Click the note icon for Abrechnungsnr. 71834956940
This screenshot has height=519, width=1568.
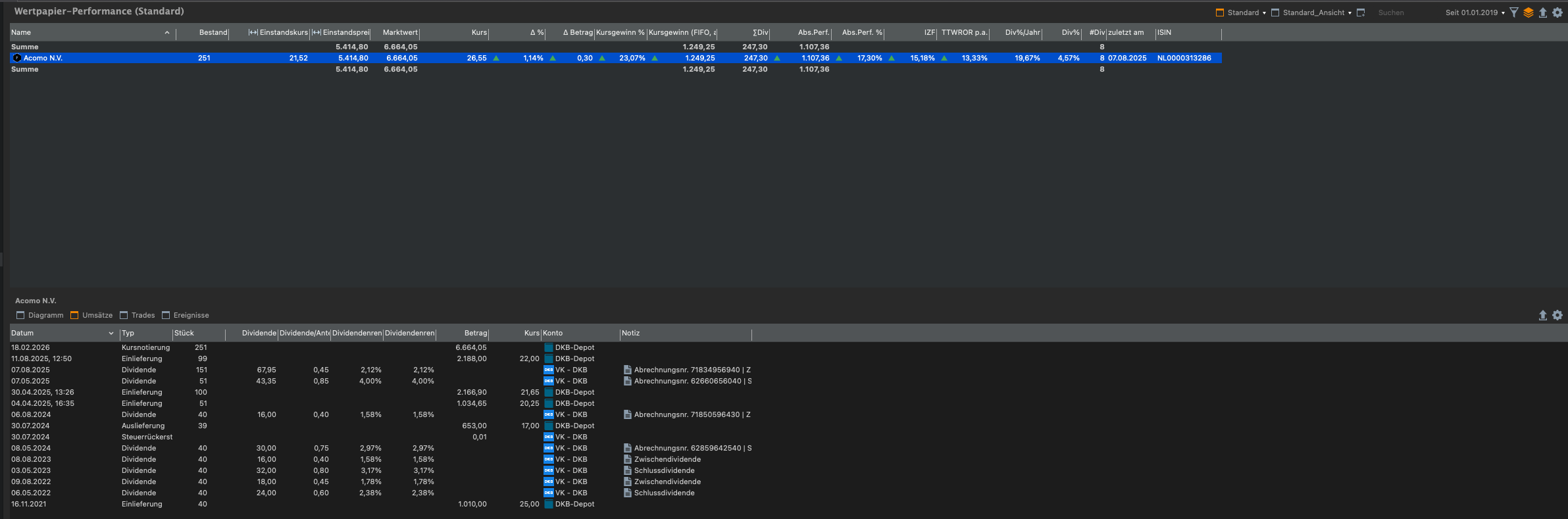pyautogui.click(x=627, y=370)
